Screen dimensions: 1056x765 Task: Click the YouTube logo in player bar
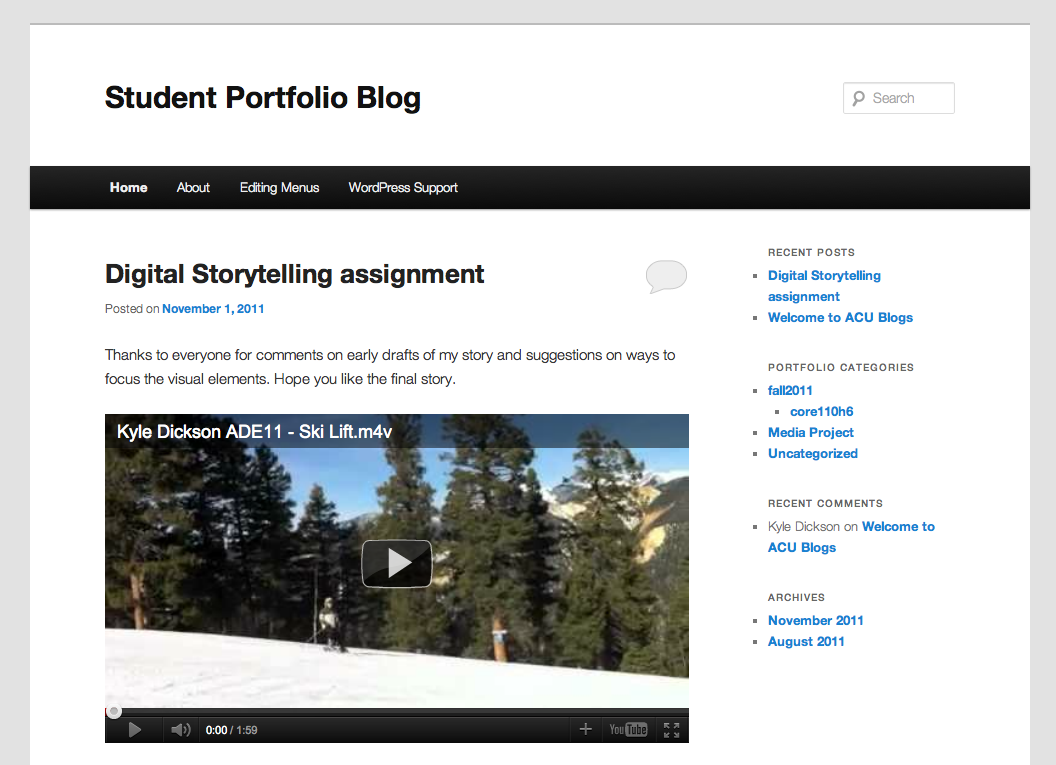(628, 730)
